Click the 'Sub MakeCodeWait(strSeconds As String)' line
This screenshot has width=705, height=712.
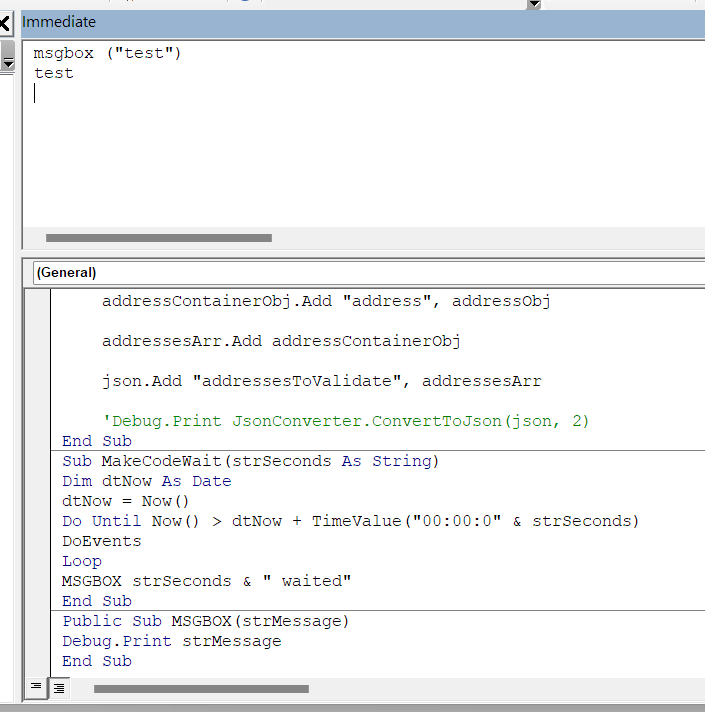(x=251, y=461)
